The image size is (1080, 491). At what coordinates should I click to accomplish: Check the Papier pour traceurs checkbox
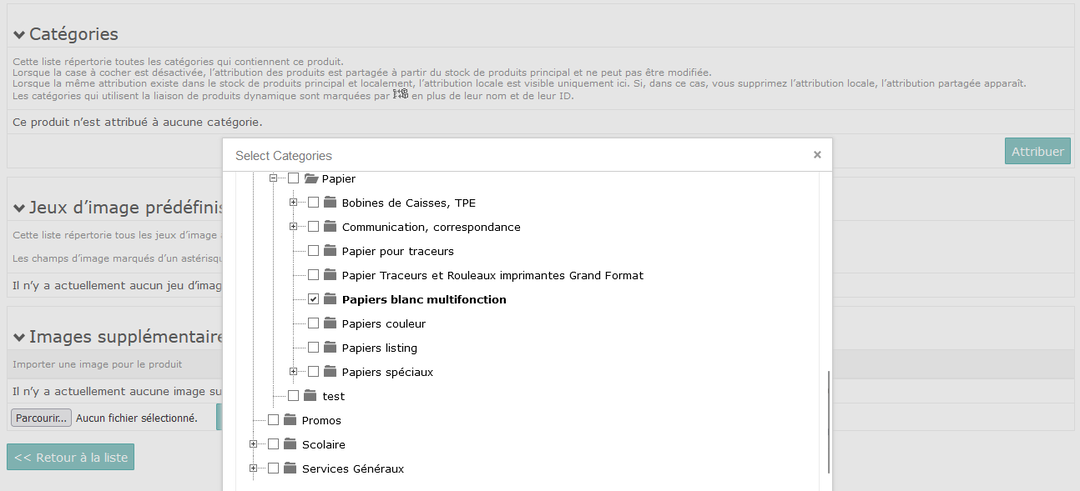[x=313, y=251]
